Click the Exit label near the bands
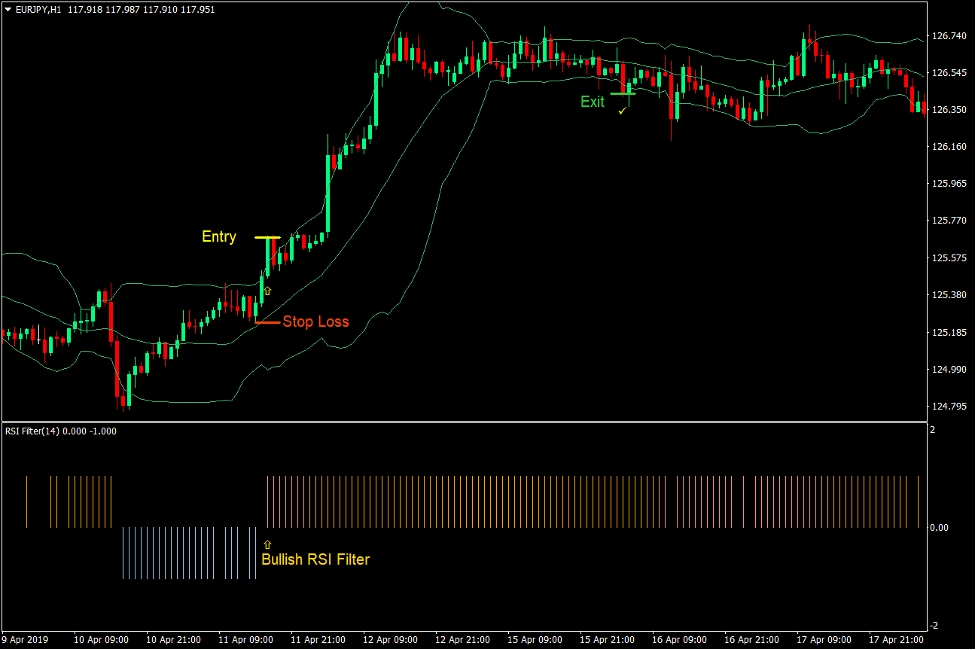977x650 pixels. click(x=592, y=102)
